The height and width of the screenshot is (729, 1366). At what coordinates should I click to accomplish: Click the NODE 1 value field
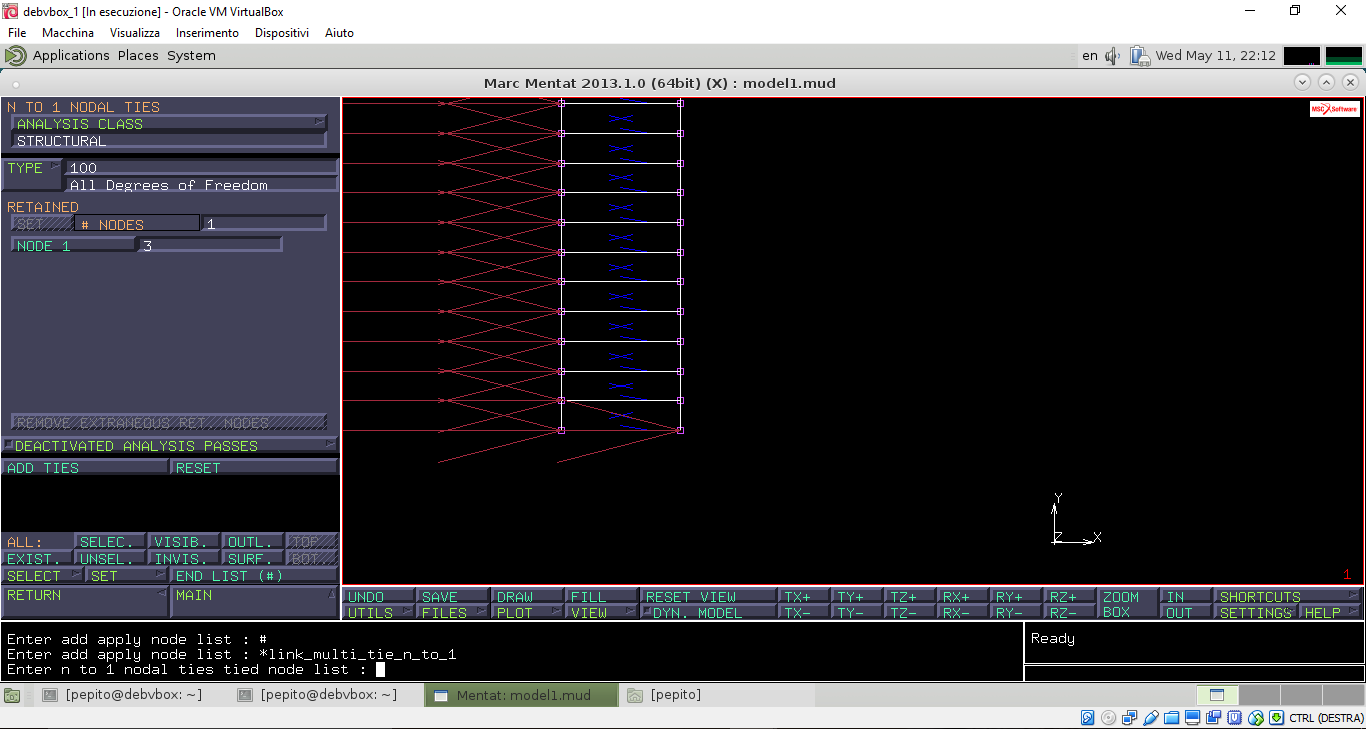click(210, 245)
